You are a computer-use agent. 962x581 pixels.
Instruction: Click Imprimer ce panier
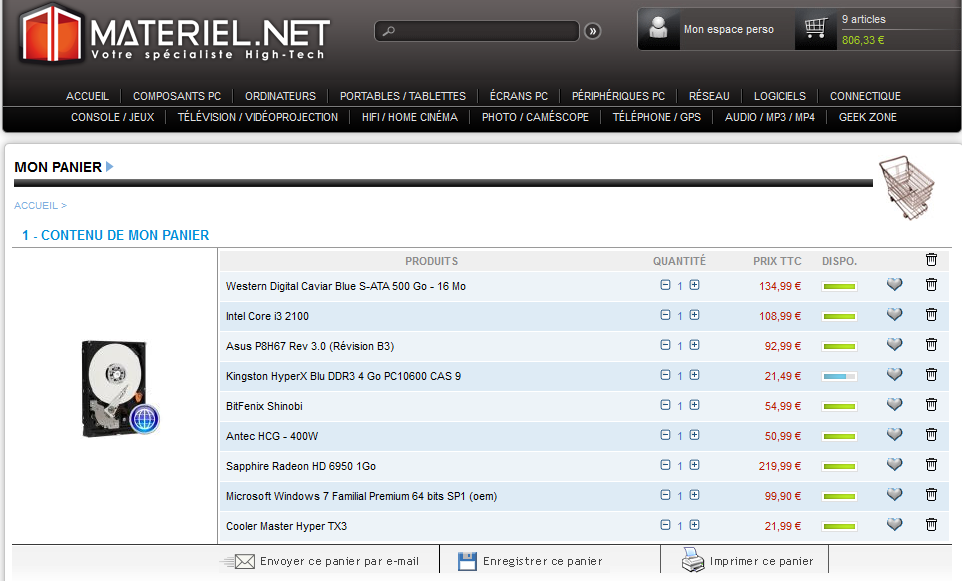point(761,561)
